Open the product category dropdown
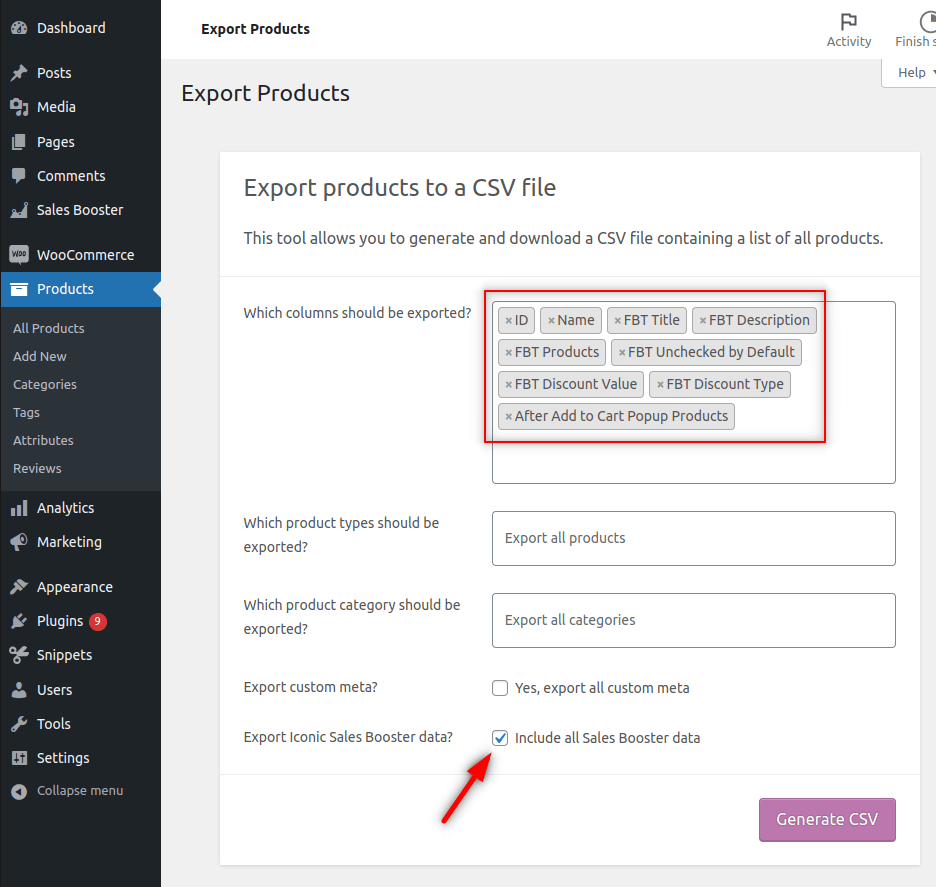The image size is (936, 887). coord(693,620)
